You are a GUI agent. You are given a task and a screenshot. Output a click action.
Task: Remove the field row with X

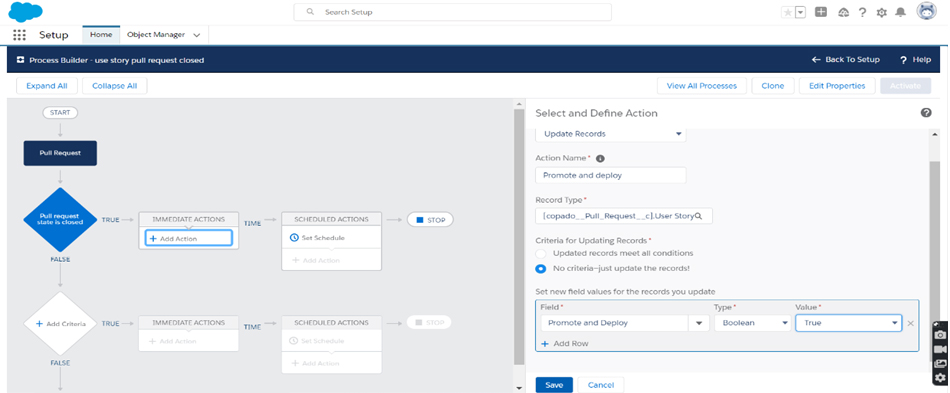coord(910,323)
